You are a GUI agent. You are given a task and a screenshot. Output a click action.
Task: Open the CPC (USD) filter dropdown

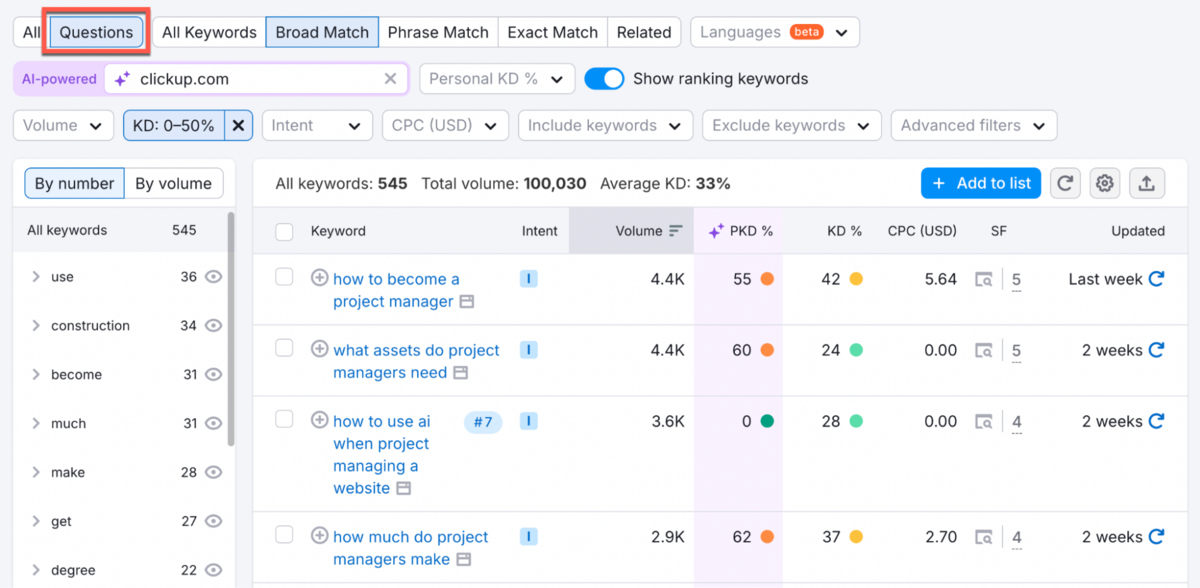pyautogui.click(x=445, y=125)
